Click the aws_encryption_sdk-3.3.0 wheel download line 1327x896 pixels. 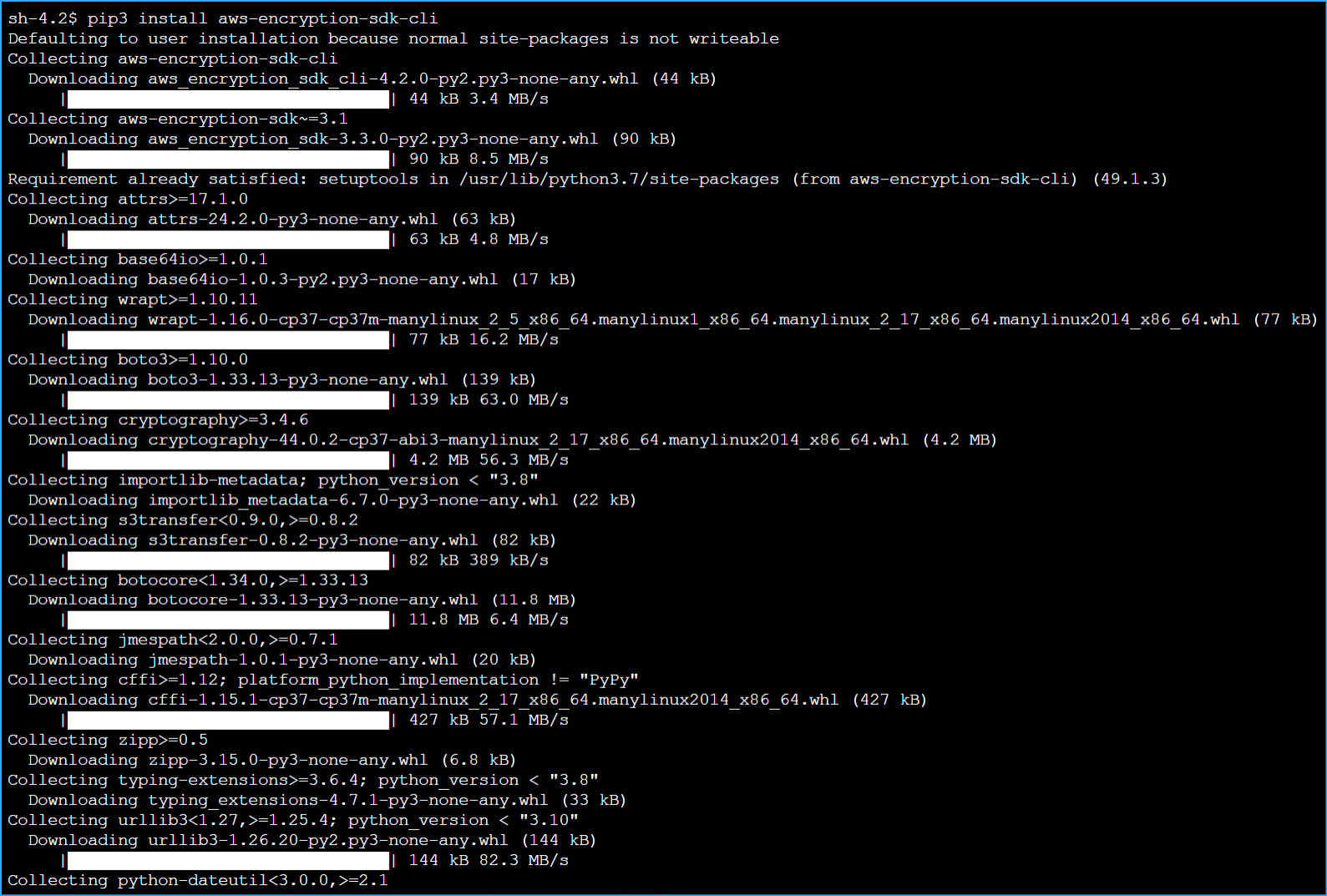(x=352, y=139)
